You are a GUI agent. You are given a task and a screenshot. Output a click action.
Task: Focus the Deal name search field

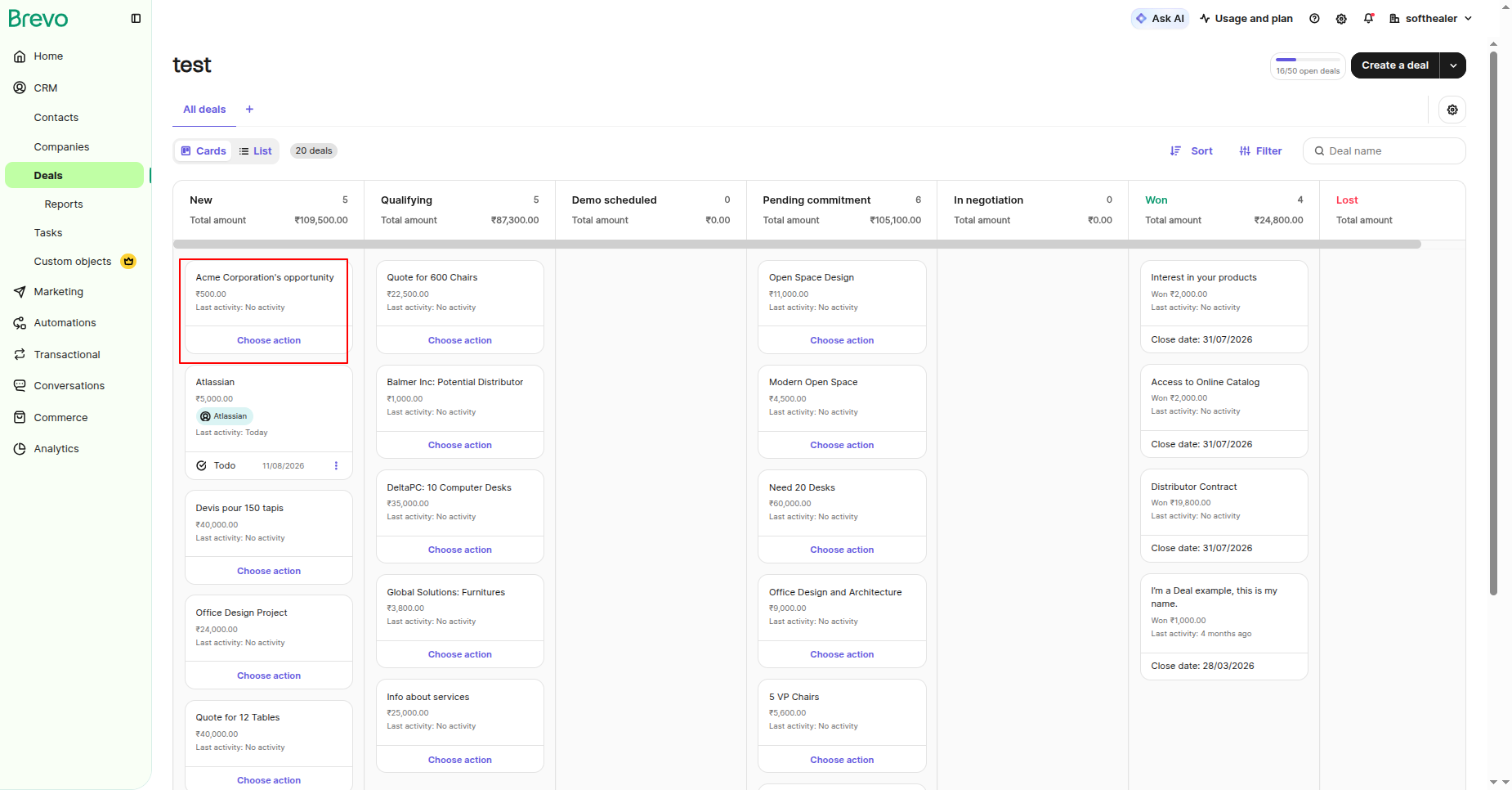click(x=1385, y=151)
